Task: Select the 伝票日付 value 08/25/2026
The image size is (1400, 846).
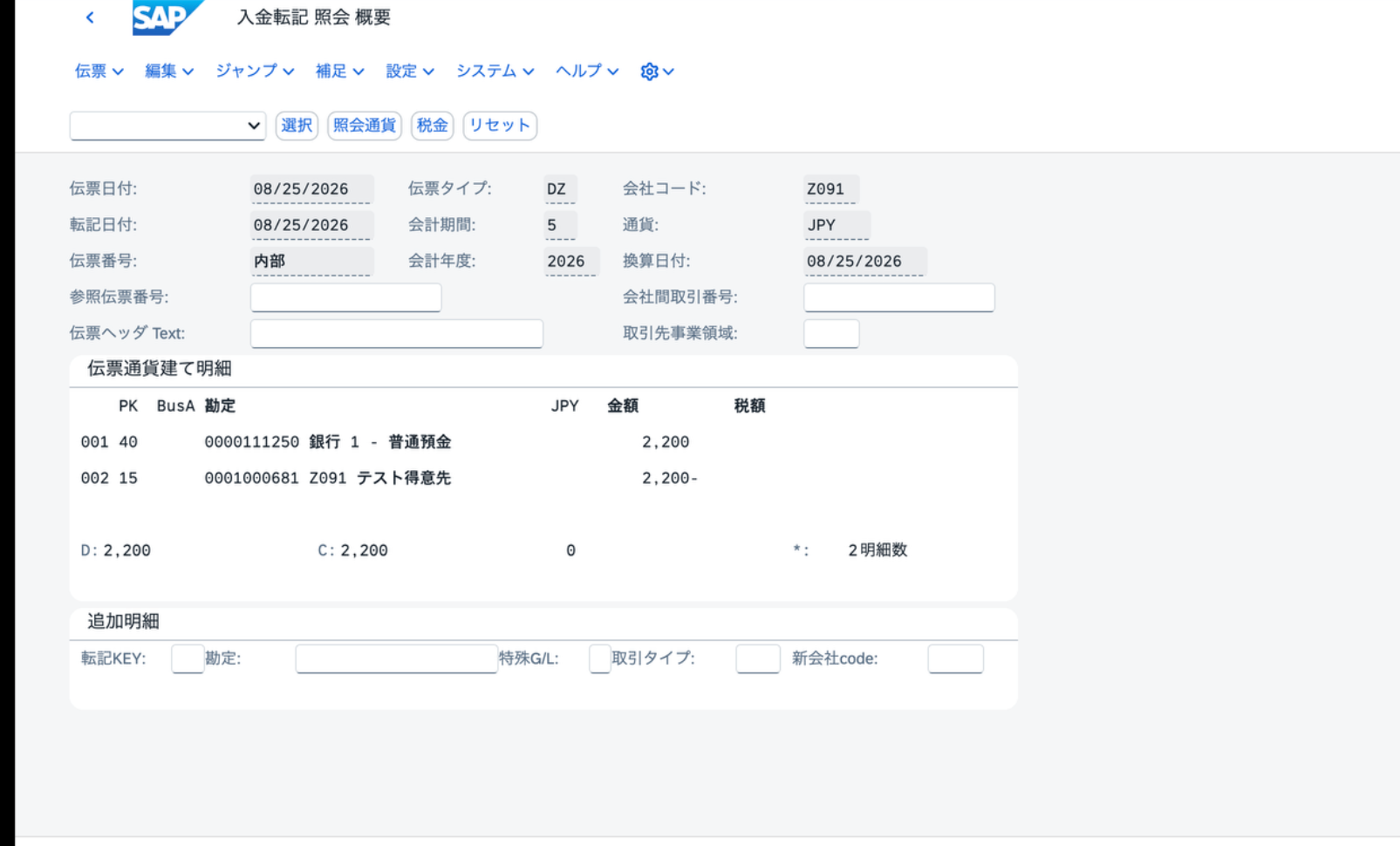Action: pyautogui.click(x=311, y=189)
